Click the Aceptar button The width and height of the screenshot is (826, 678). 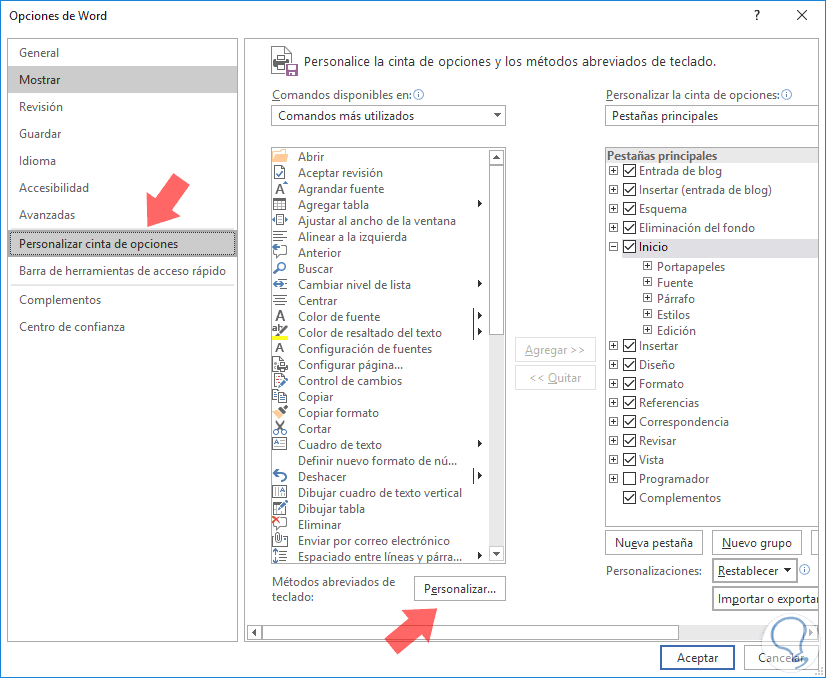pyautogui.click(x=697, y=657)
